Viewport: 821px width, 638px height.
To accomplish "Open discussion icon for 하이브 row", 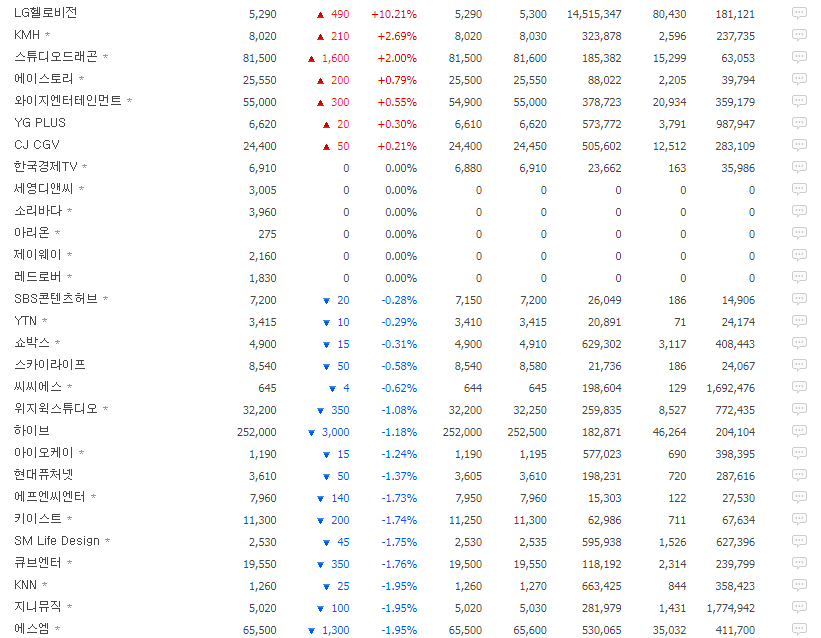I will click(x=799, y=431).
